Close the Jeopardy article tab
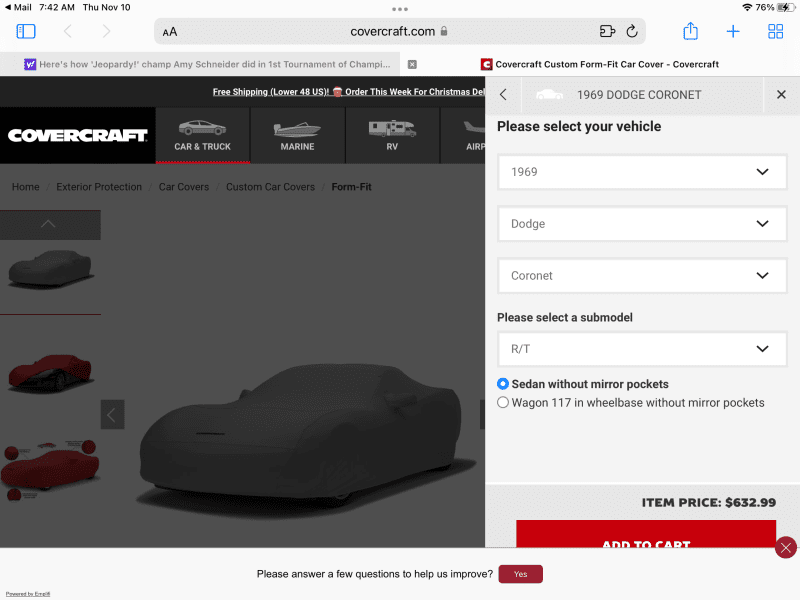 coord(412,64)
